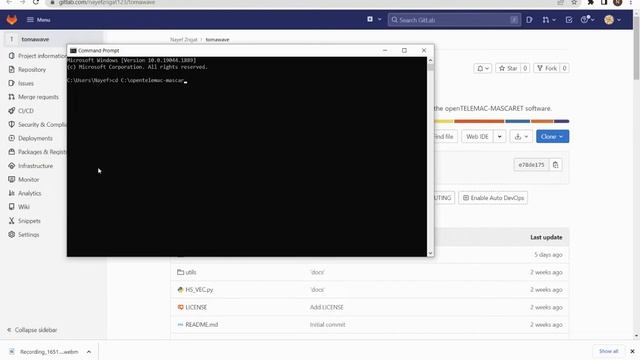The height and width of the screenshot is (360, 640).
Task: Click the CI/CD rocket icon
Action: (11, 111)
